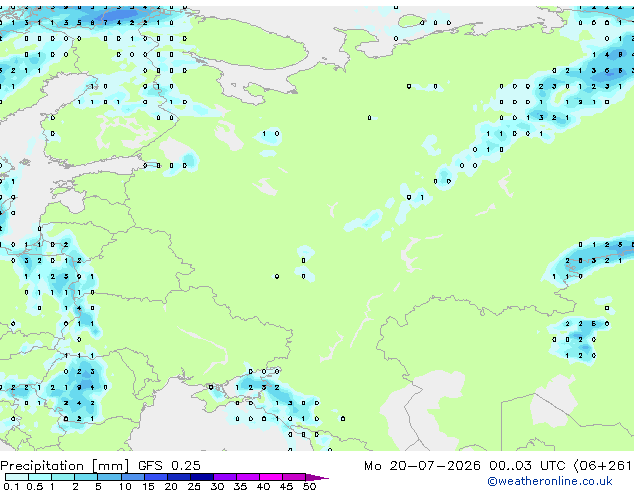Click the 'GFS 0.25' model label
Viewport: 634px width, 490px height.
point(169,466)
